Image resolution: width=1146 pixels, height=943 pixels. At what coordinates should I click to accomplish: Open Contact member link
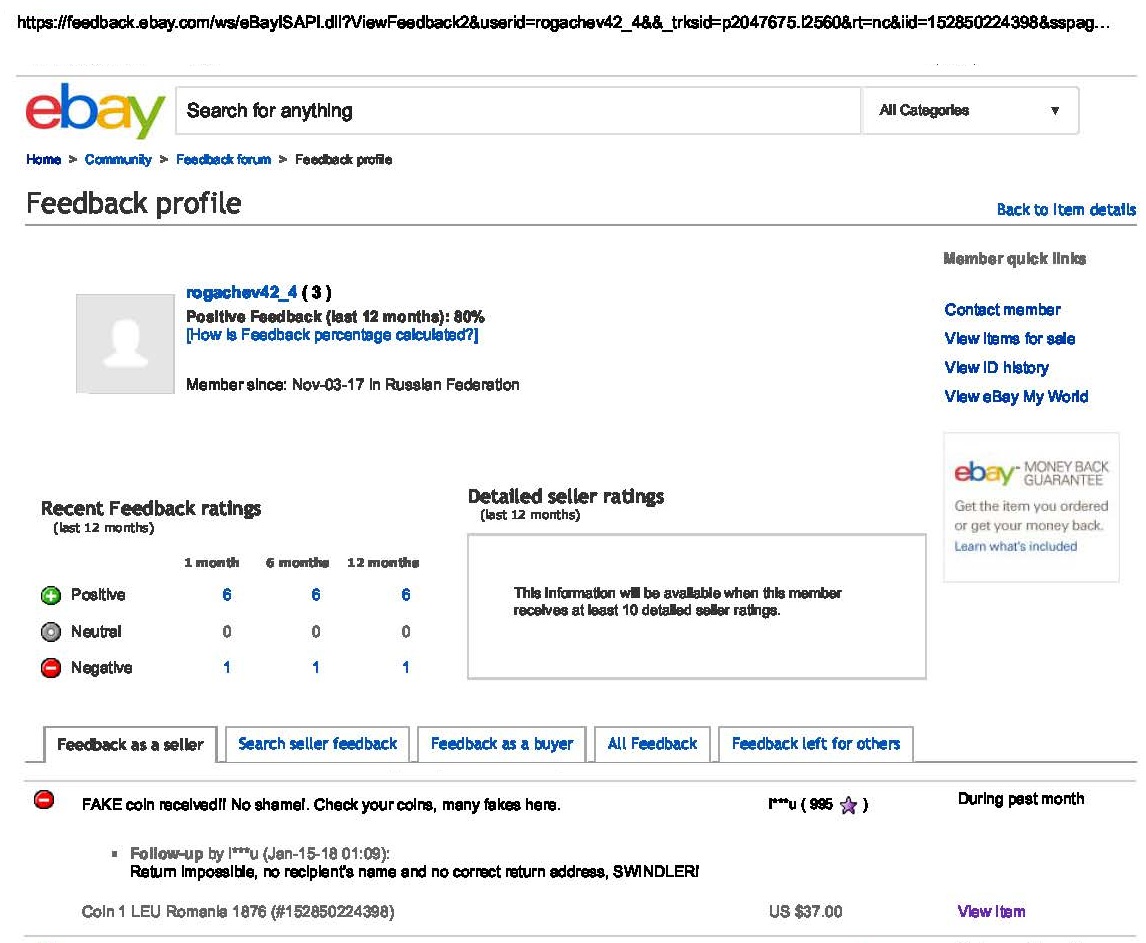pos(1002,310)
